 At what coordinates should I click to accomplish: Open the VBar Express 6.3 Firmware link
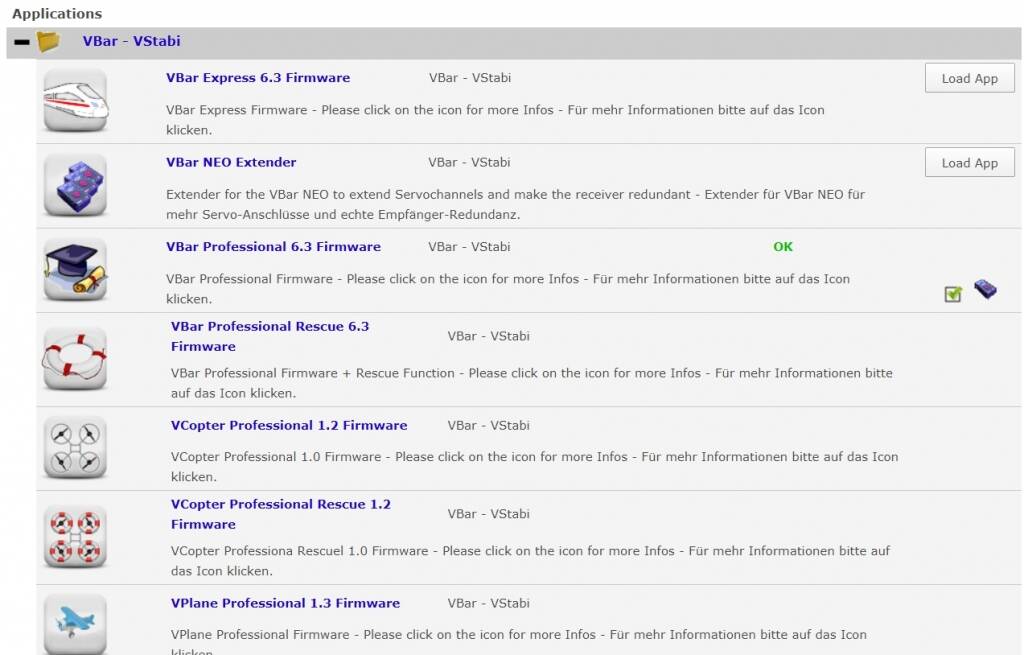258,78
